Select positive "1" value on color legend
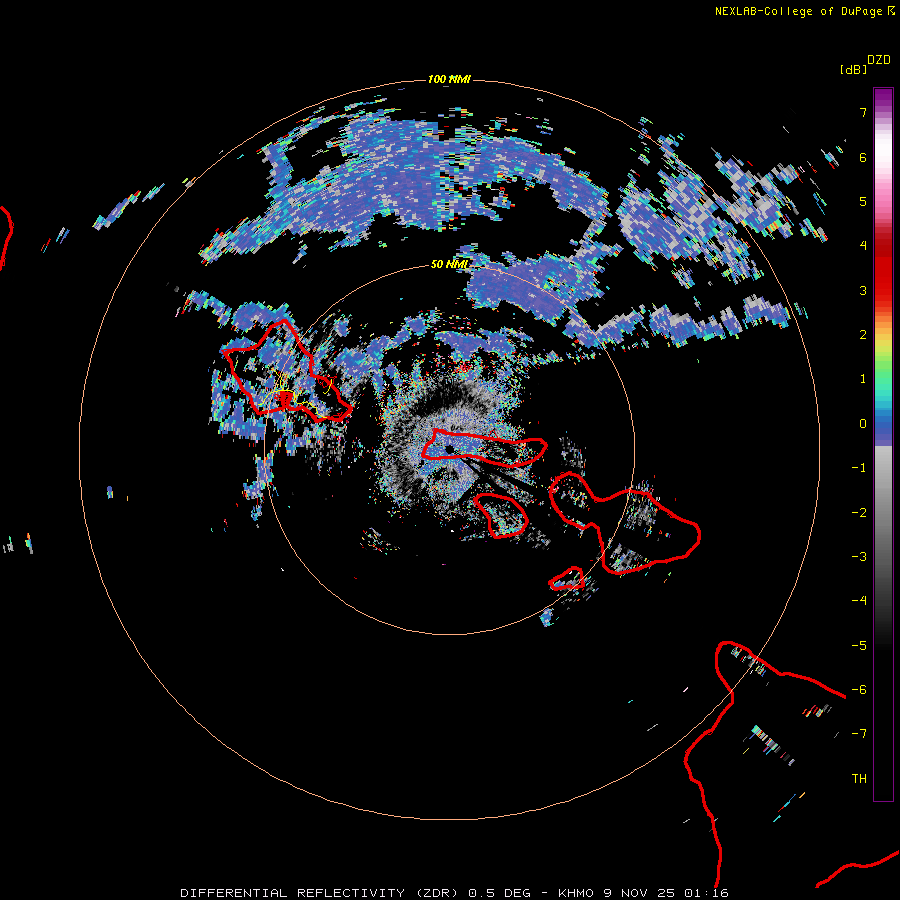This screenshot has height=900, width=900. tap(863, 379)
